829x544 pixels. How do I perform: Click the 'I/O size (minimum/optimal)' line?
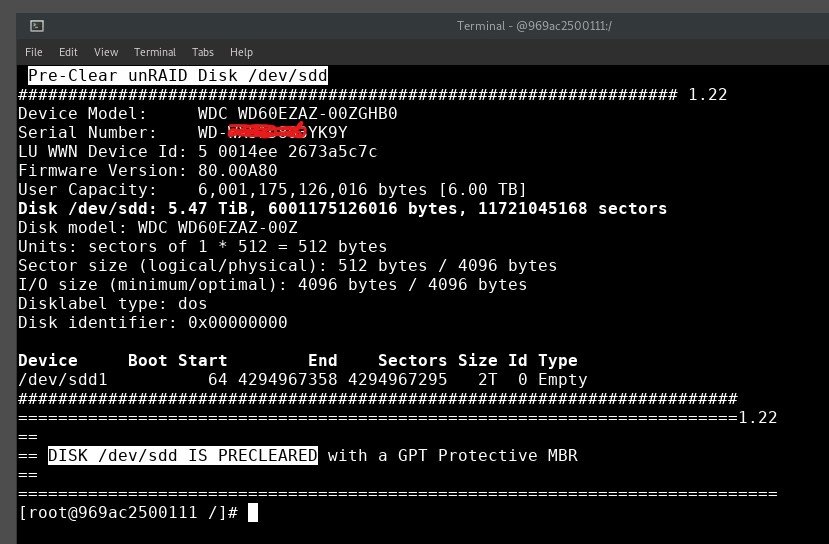coord(272,284)
